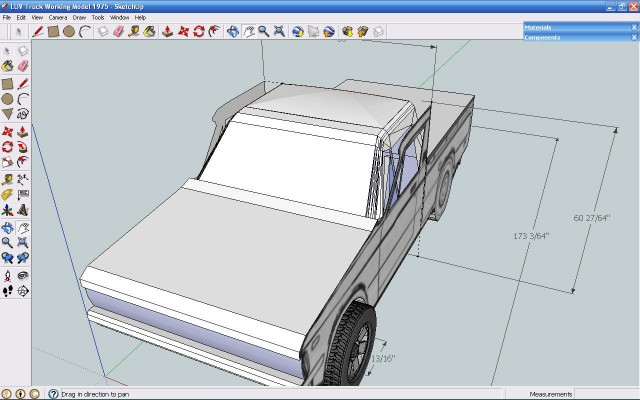Open the File menu

7,18
